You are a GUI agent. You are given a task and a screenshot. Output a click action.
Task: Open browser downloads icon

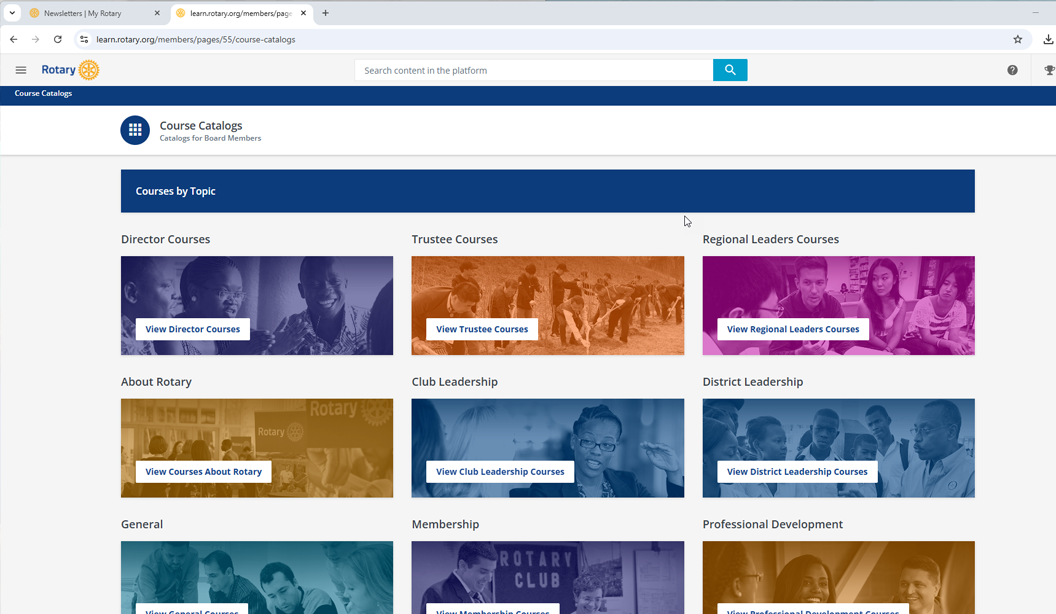(x=1048, y=40)
